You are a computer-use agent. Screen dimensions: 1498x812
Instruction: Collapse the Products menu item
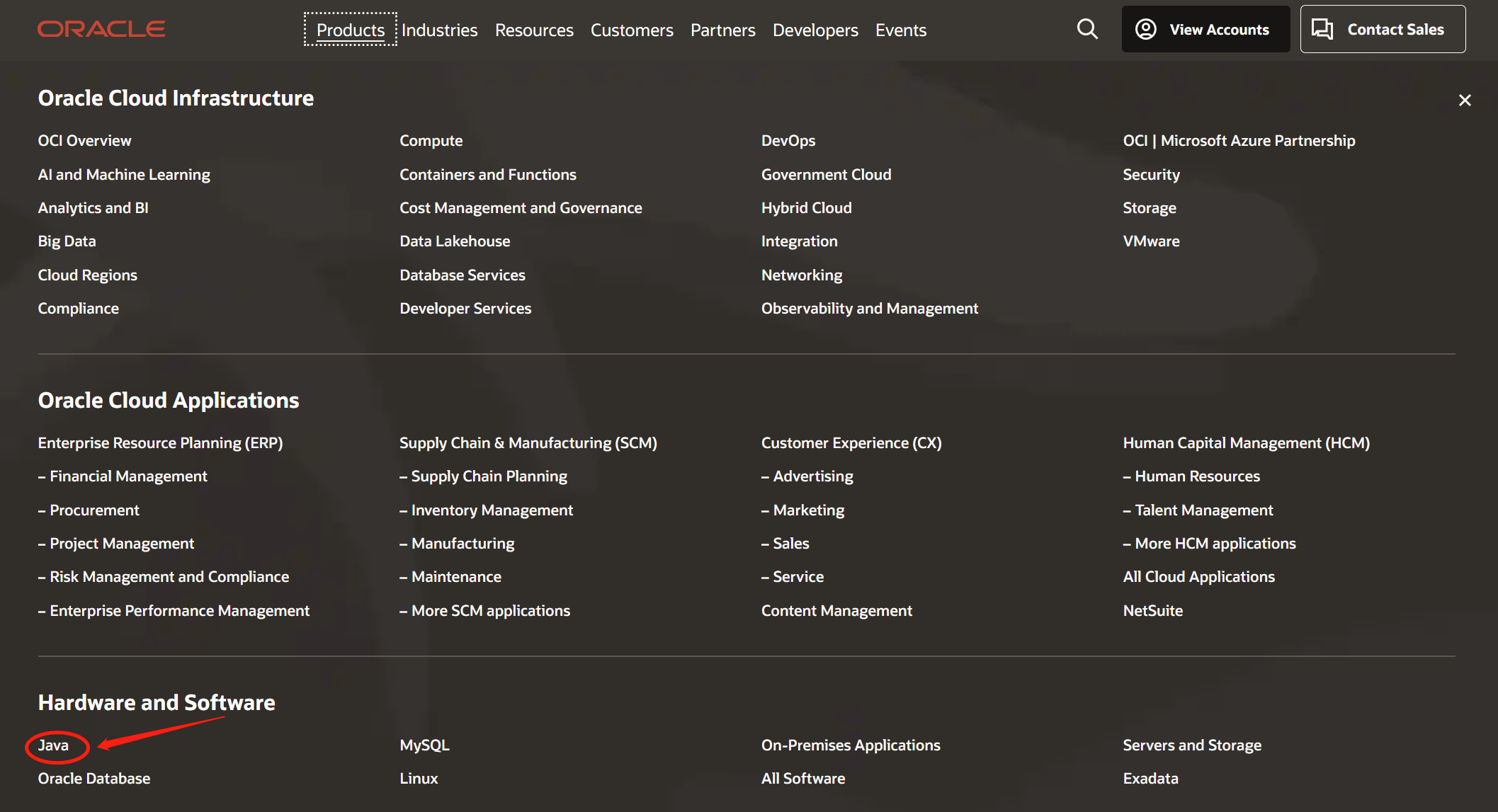(350, 30)
